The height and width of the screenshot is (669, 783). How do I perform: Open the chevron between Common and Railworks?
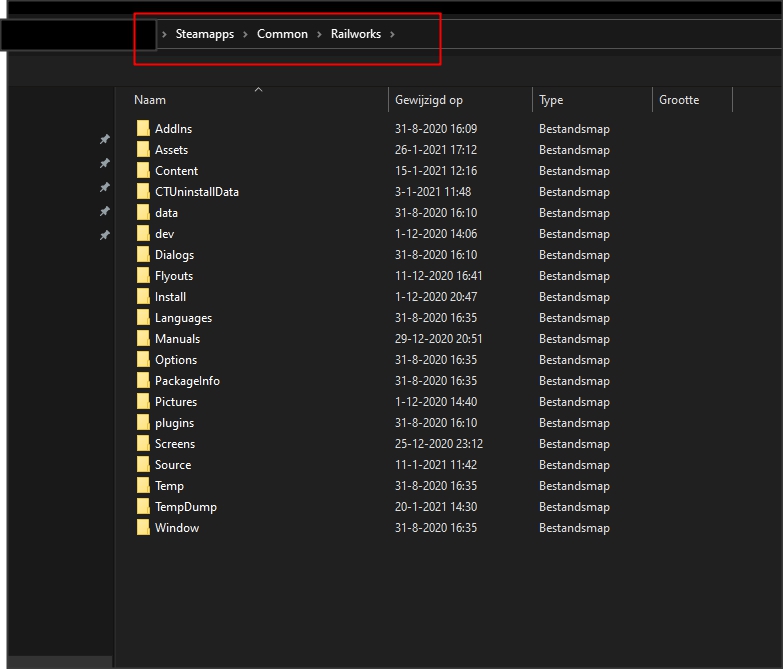tap(319, 34)
